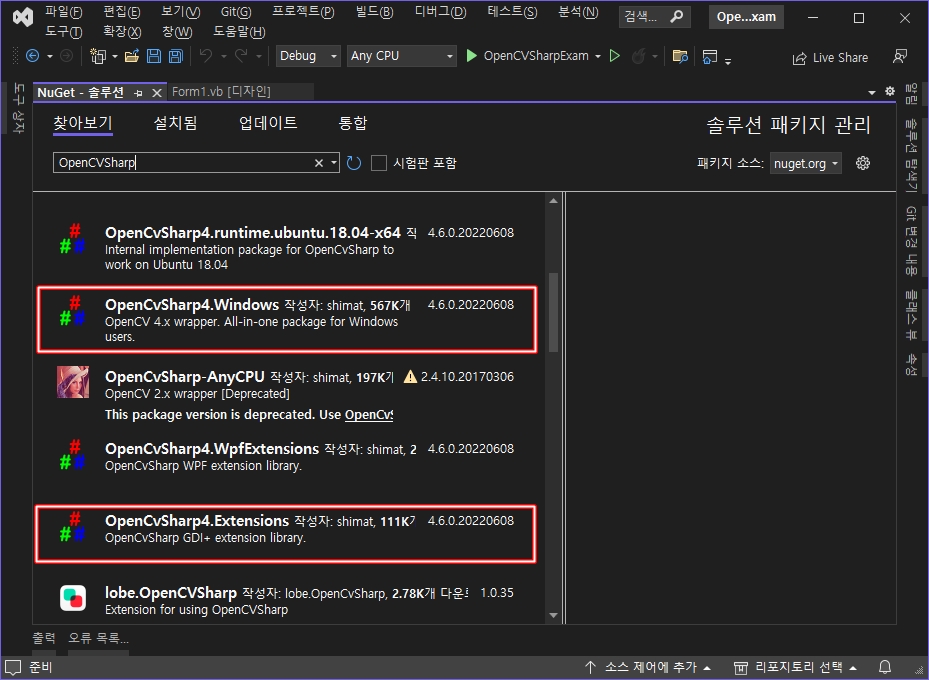Start debugging OpenCVSharpExam with green play
The image size is (929, 680).
[x=472, y=56]
